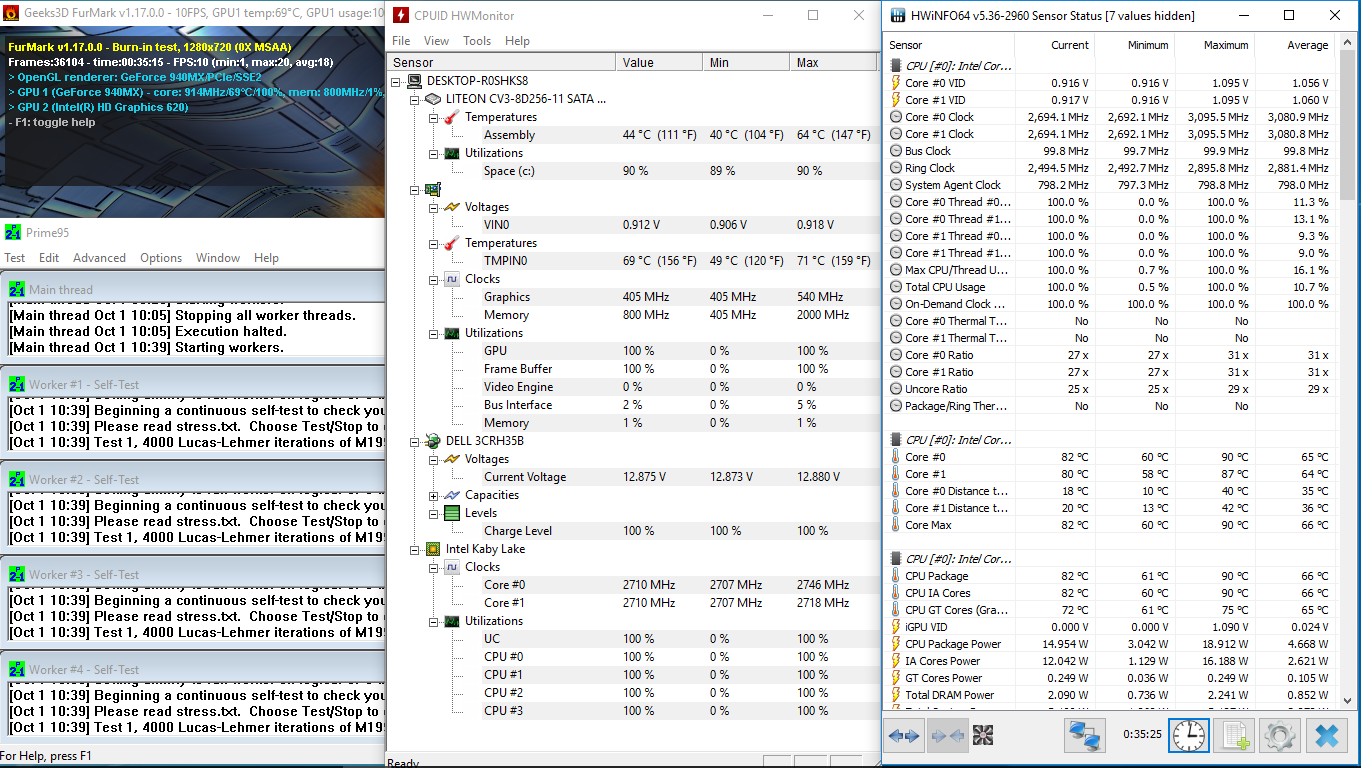The height and width of the screenshot is (768, 1361).
Task: Open HWiNFO remote network monitors button
Action: coord(1083,736)
